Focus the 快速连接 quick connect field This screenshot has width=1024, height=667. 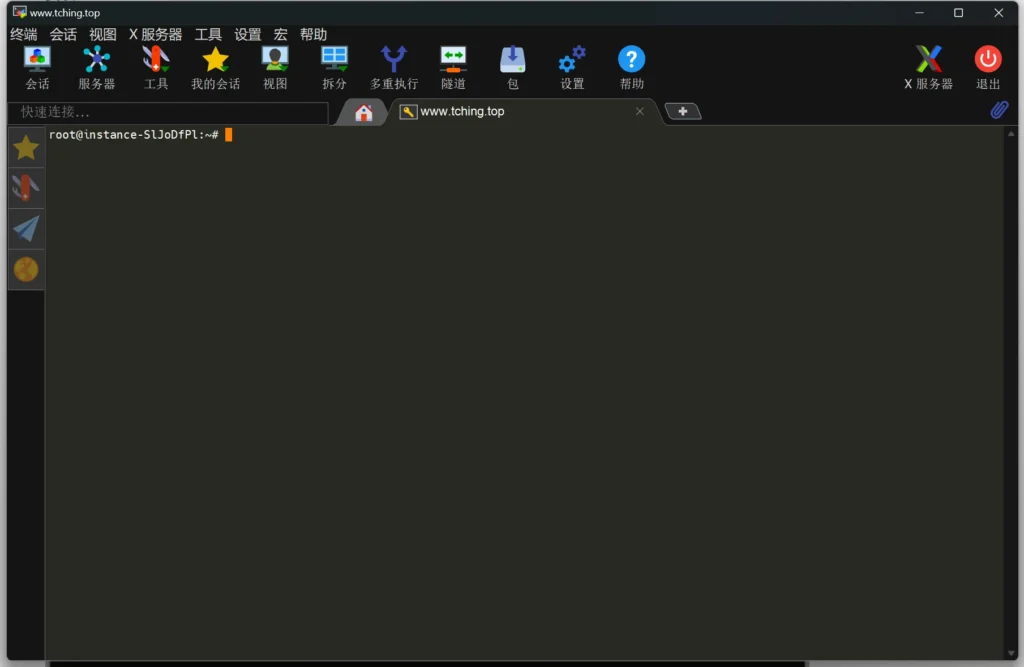tap(168, 112)
